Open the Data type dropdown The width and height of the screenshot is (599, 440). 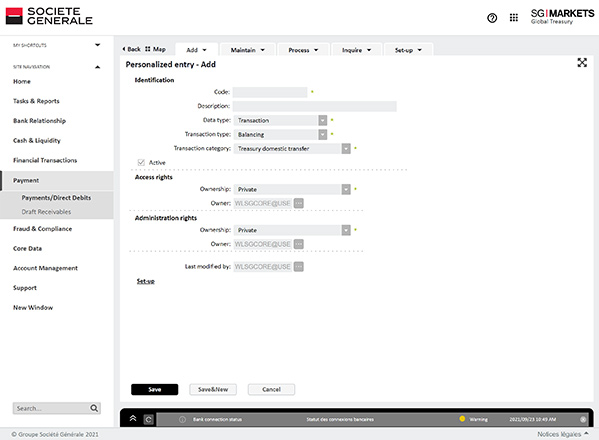coord(323,120)
